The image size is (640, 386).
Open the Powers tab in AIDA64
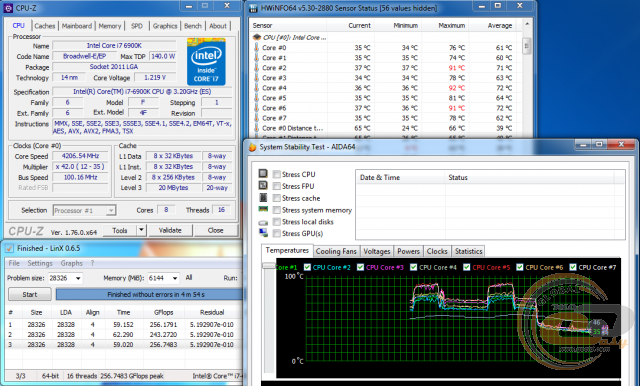[x=408, y=251]
